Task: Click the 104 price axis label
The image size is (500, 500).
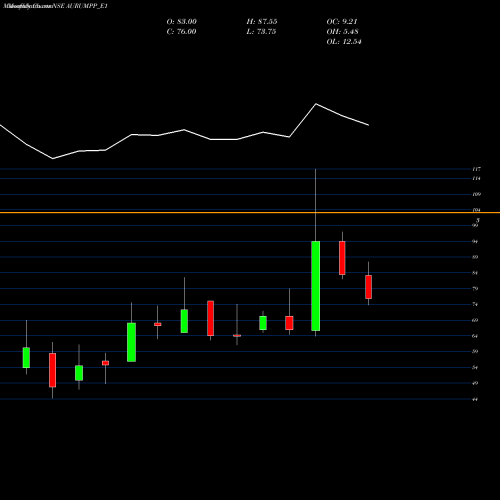Action: 477,210
